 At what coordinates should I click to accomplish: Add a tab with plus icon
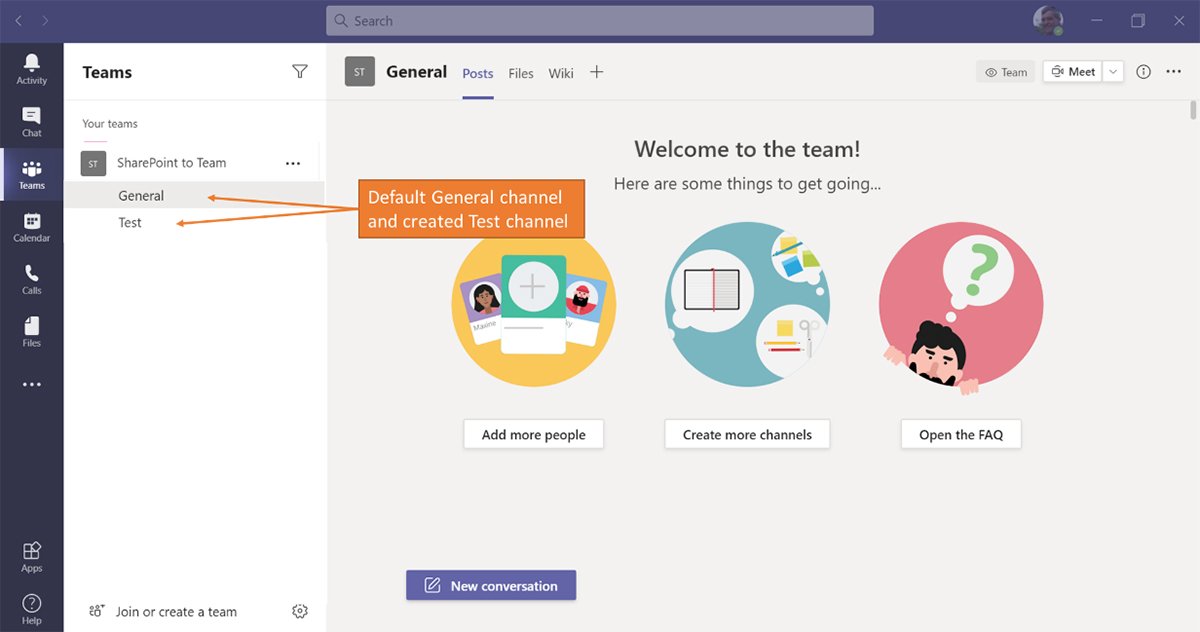(x=597, y=72)
